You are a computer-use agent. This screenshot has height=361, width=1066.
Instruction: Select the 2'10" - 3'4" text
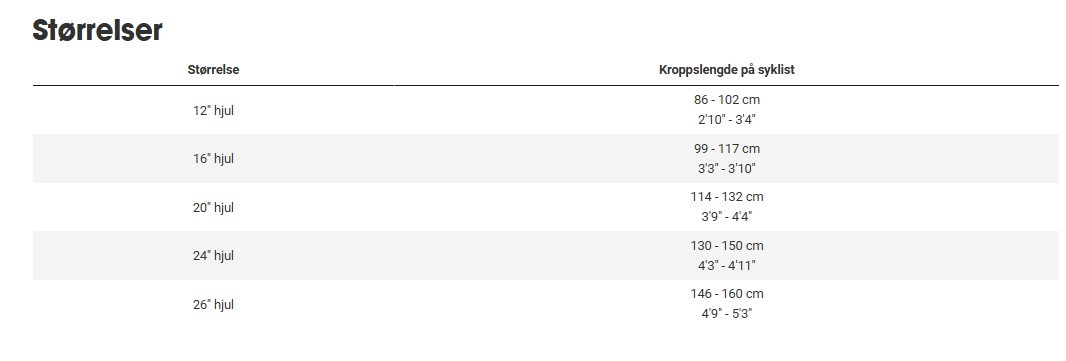(x=727, y=120)
